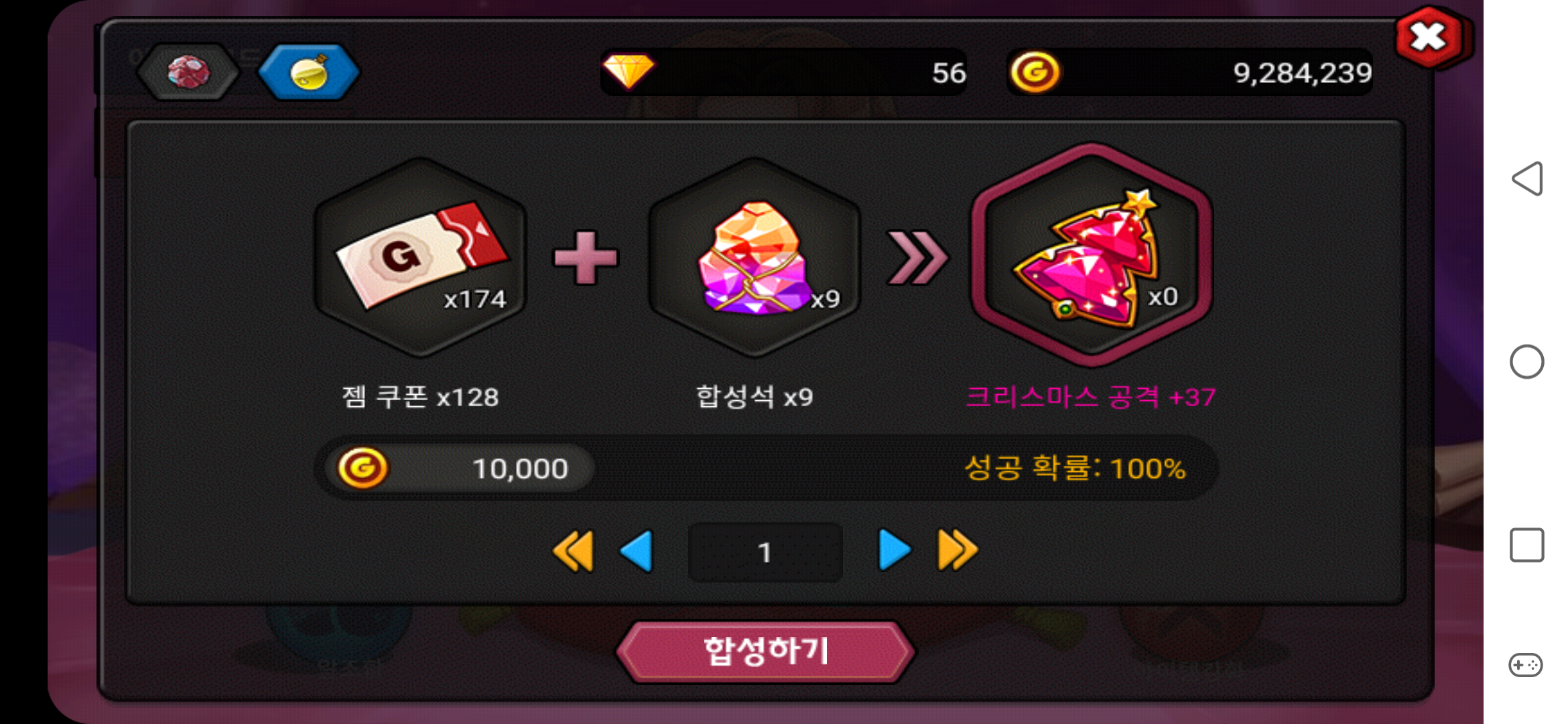Viewport: 1568px width, 724px height.
Task: Select the gem coupon x174 item
Action: 421,258
